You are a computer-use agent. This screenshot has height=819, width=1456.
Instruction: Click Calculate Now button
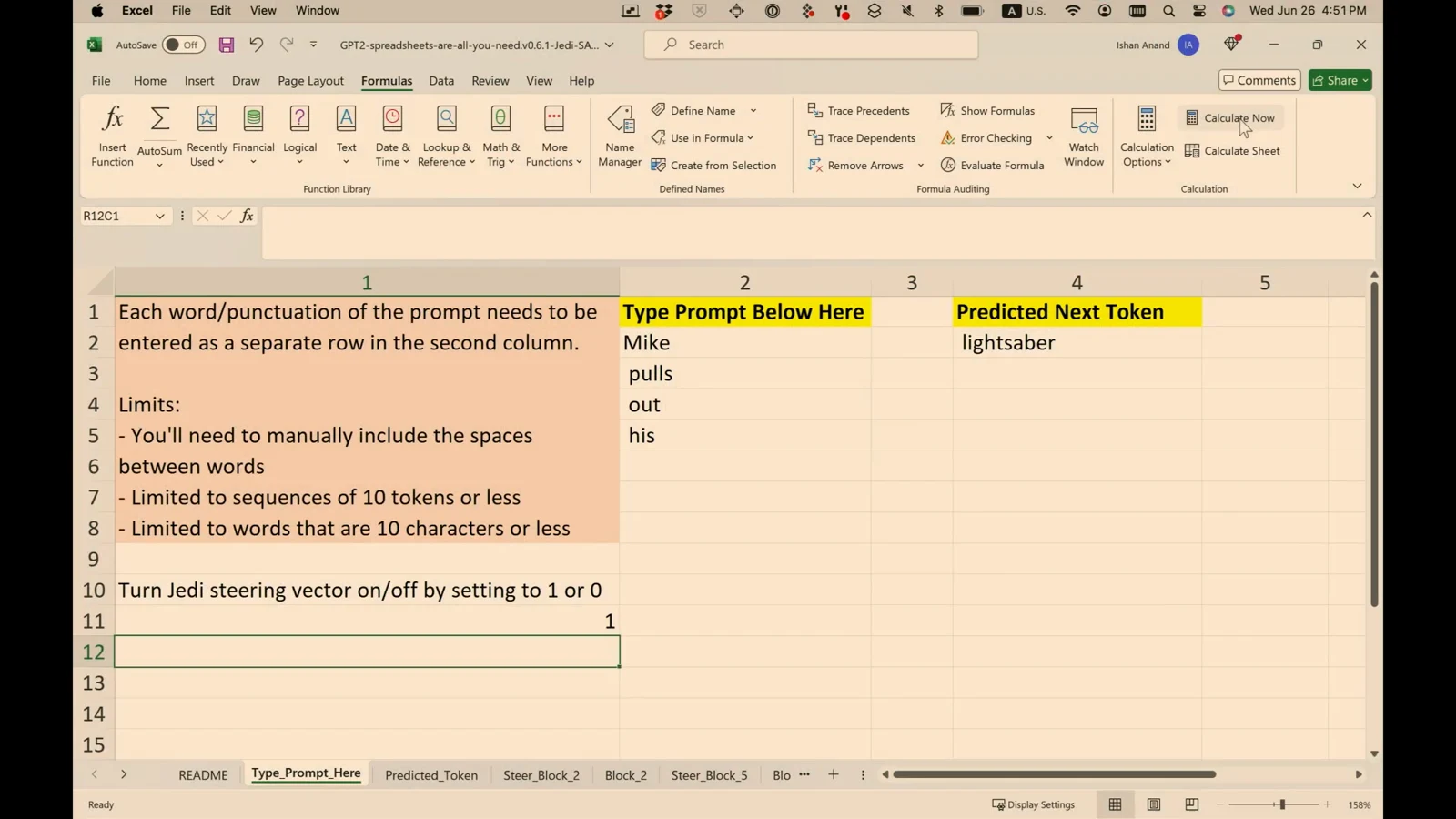pyautogui.click(x=1230, y=117)
